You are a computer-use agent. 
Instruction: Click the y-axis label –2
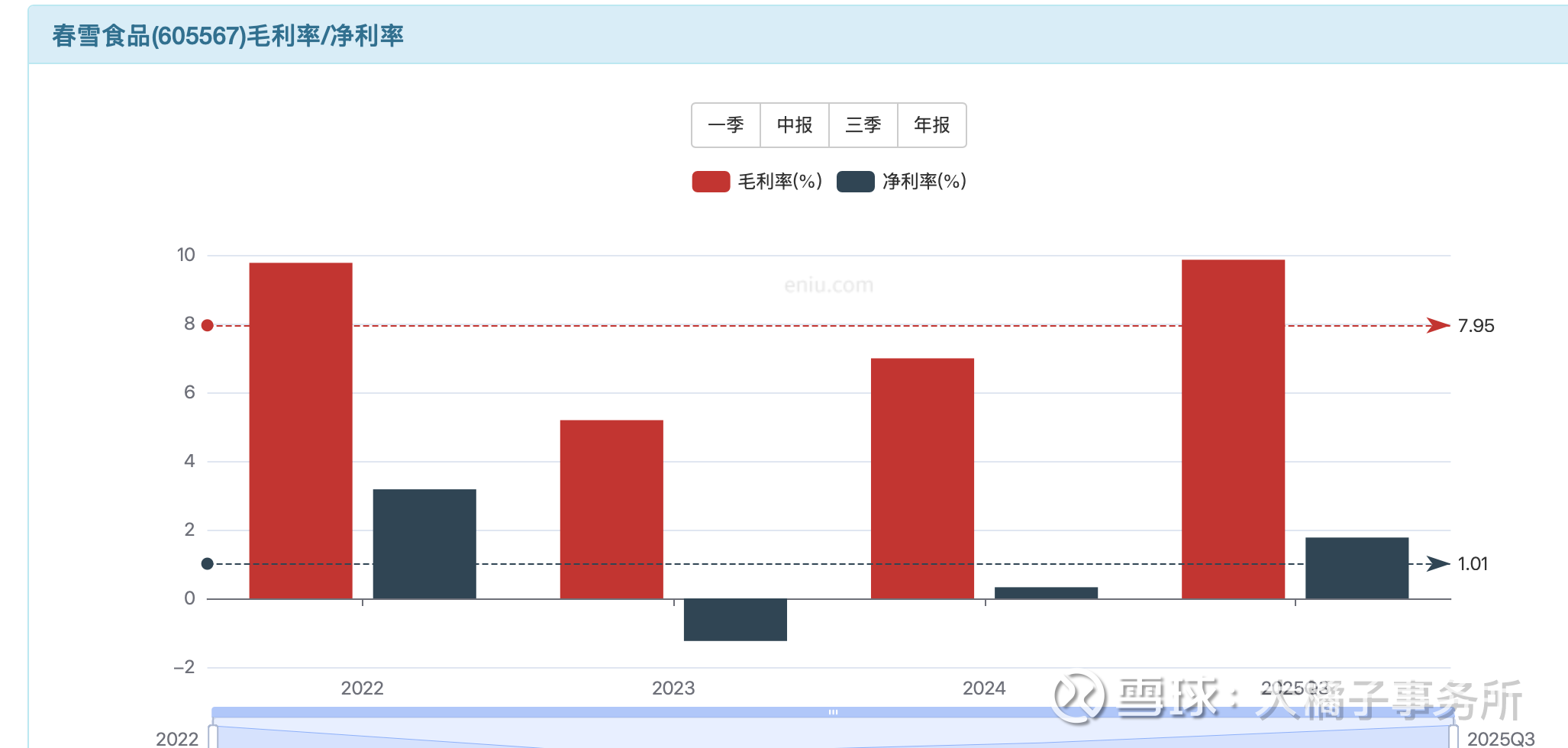(x=184, y=667)
